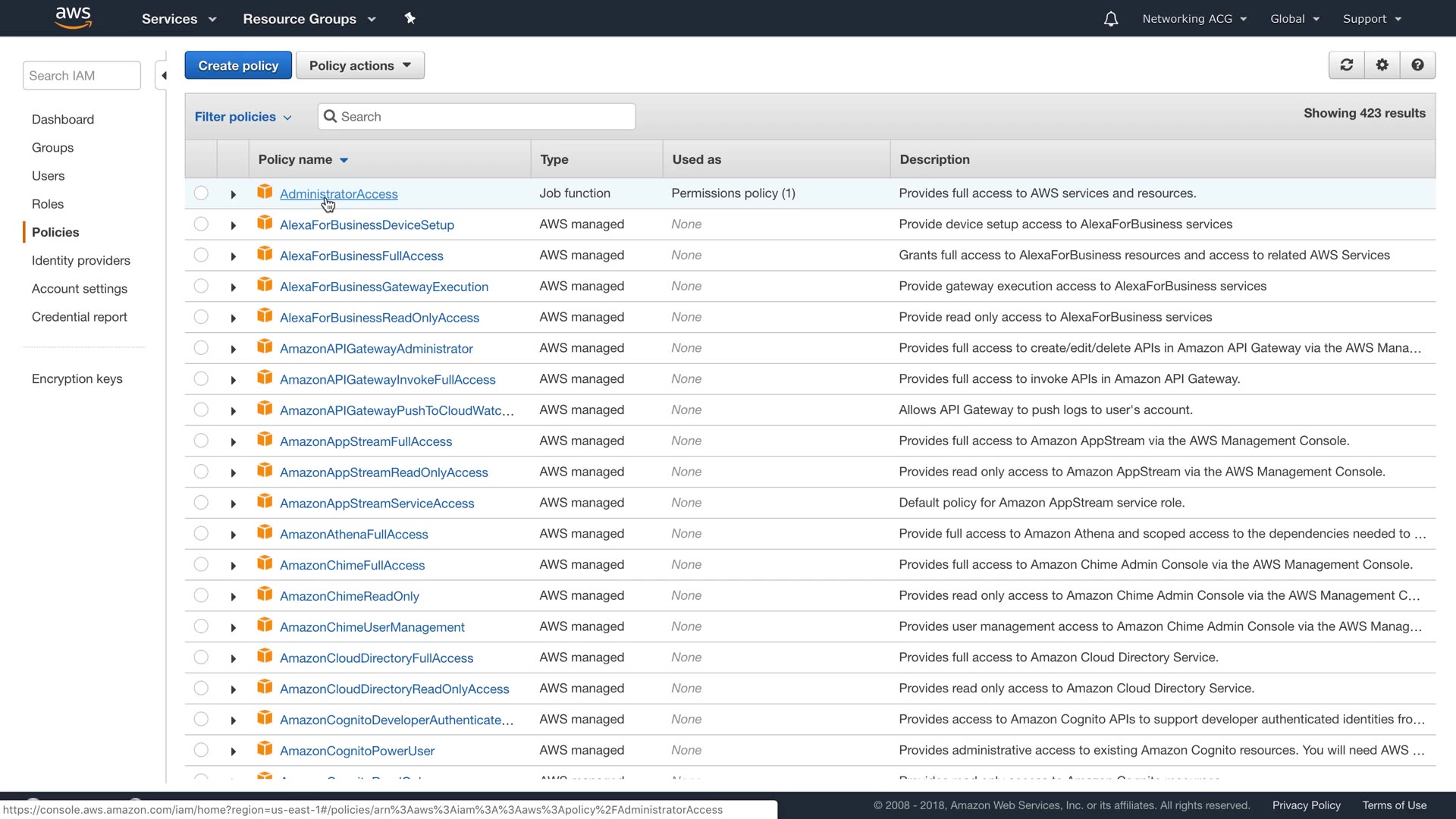Go to Roles in the sidebar

click(48, 204)
